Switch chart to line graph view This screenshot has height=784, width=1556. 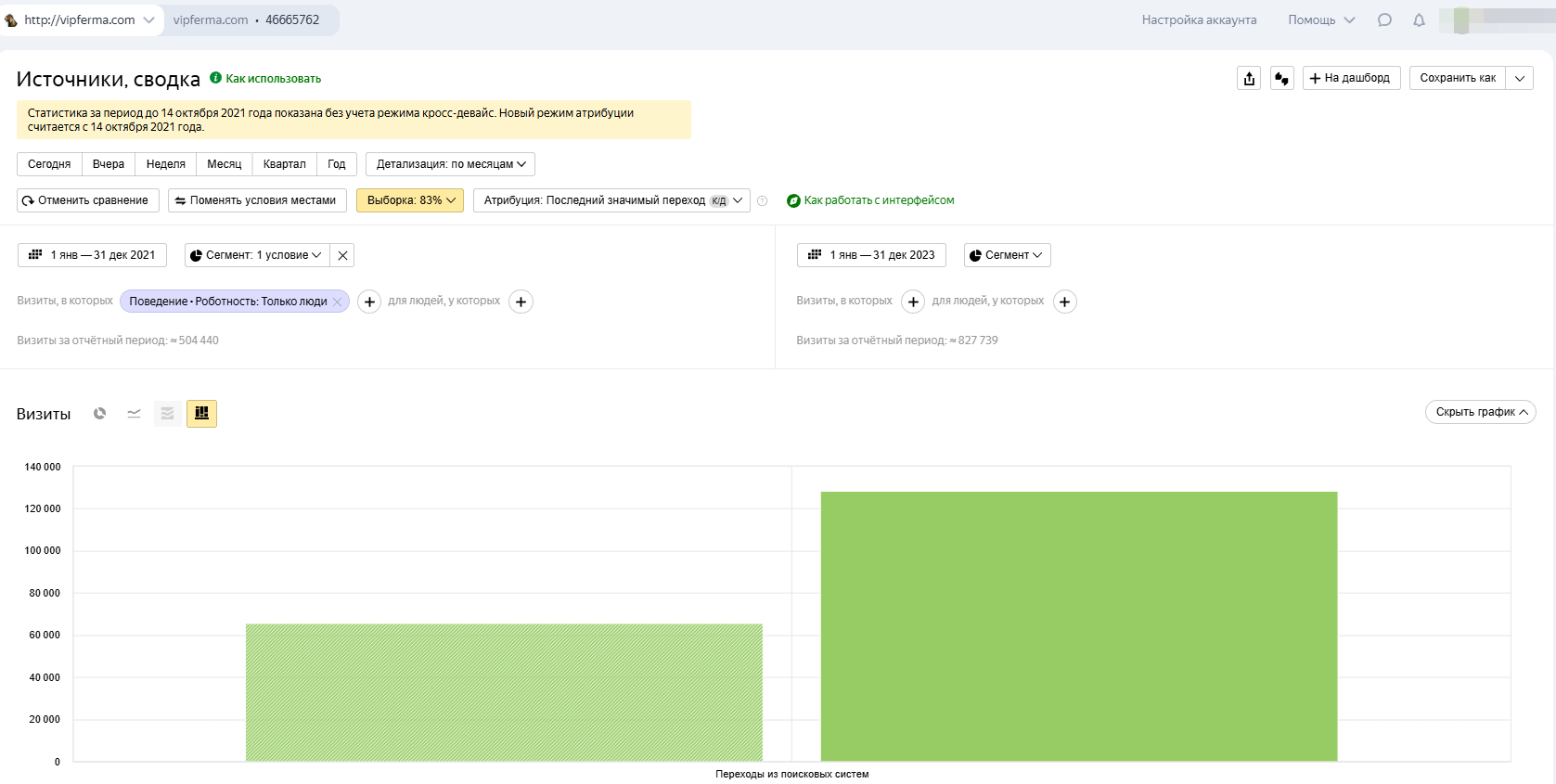click(x=134, y=414)
